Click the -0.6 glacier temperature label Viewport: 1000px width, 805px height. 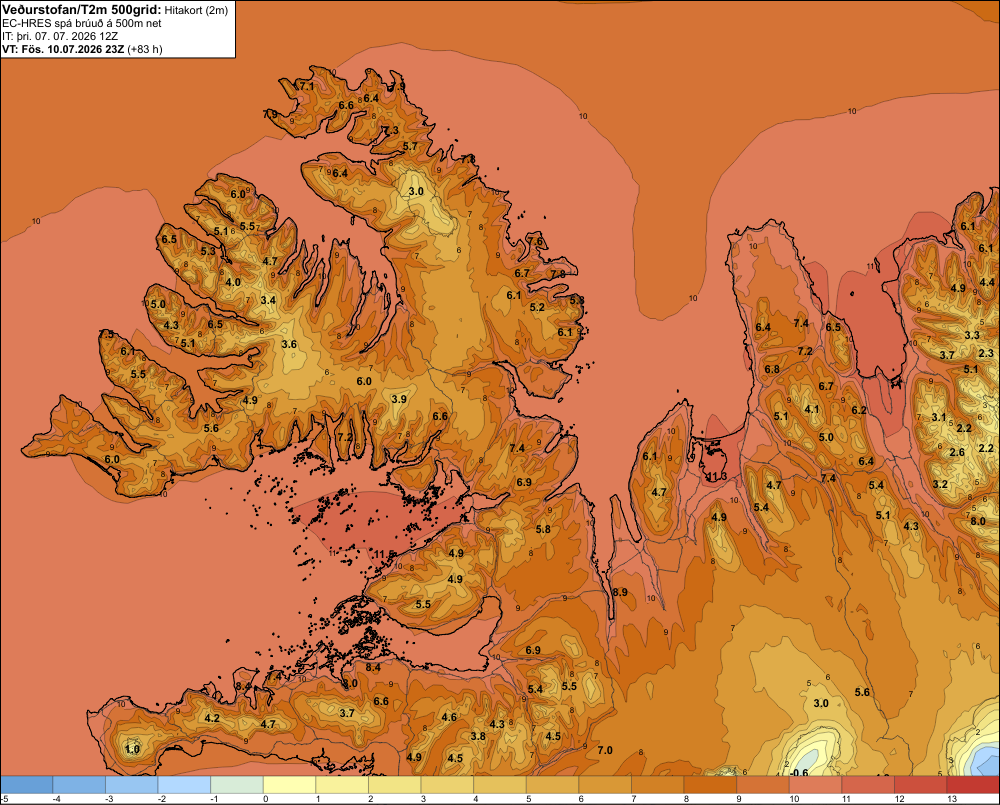coord(798,772)
